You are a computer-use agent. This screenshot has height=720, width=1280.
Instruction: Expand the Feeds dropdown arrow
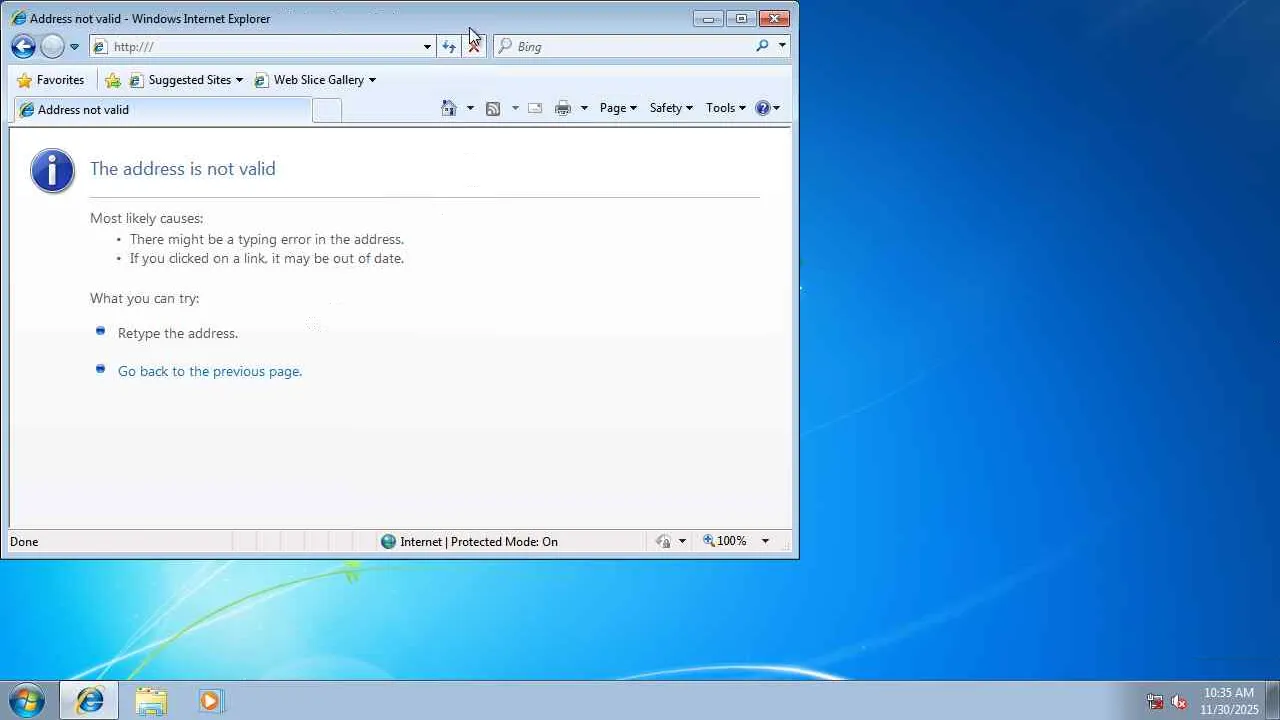point(515,108)
